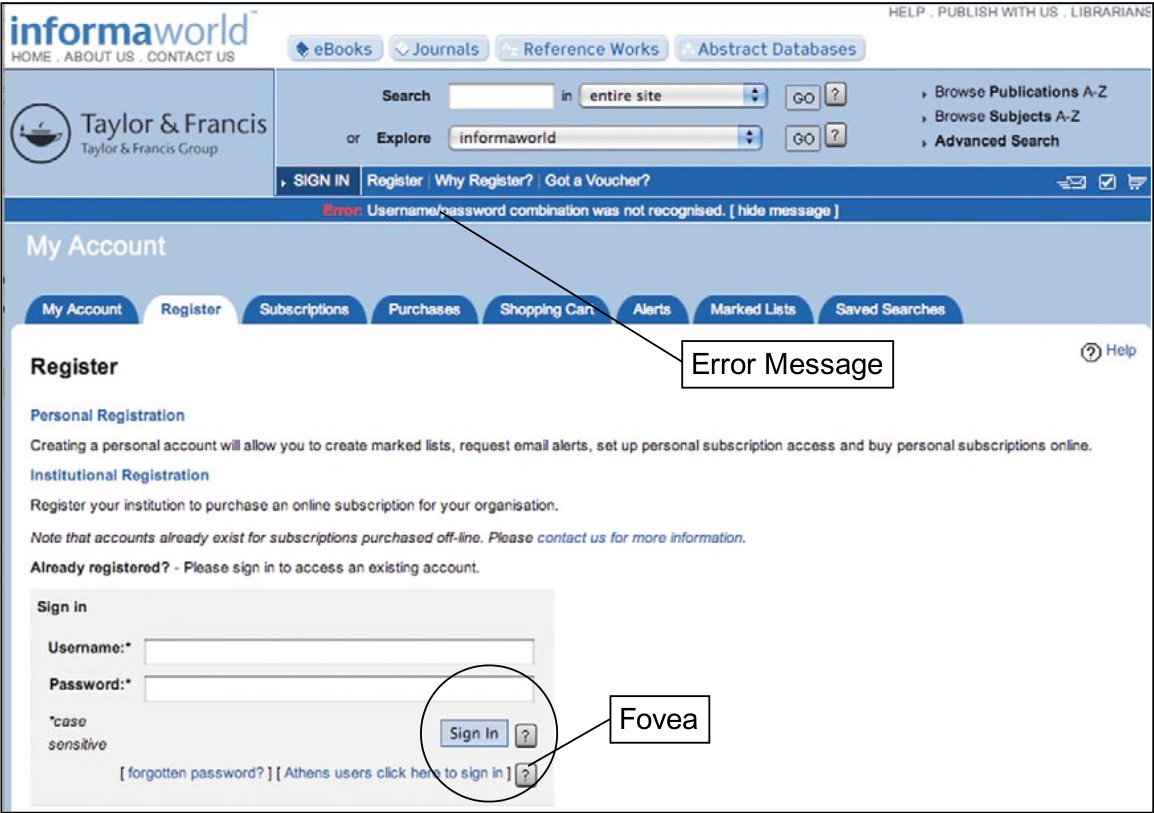Click the Taylor & Francis lamp logo
This screenshot has height=813, width=1154.
tap(40, 133)
